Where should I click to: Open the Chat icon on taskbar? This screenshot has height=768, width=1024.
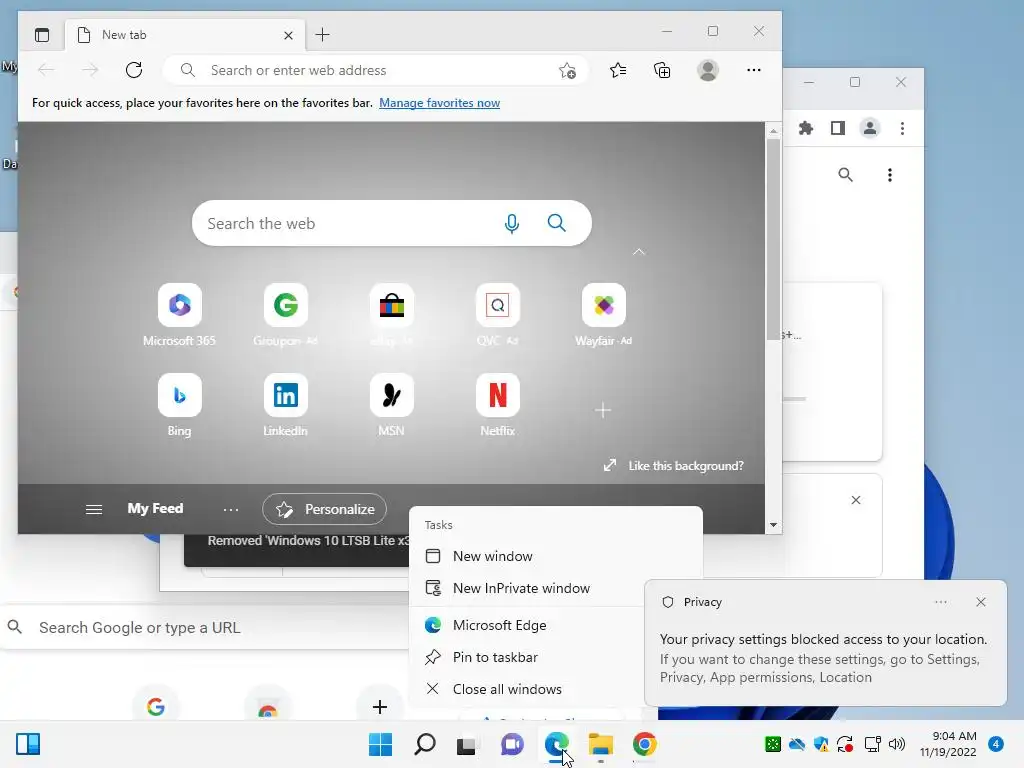(x=513, y=744)
